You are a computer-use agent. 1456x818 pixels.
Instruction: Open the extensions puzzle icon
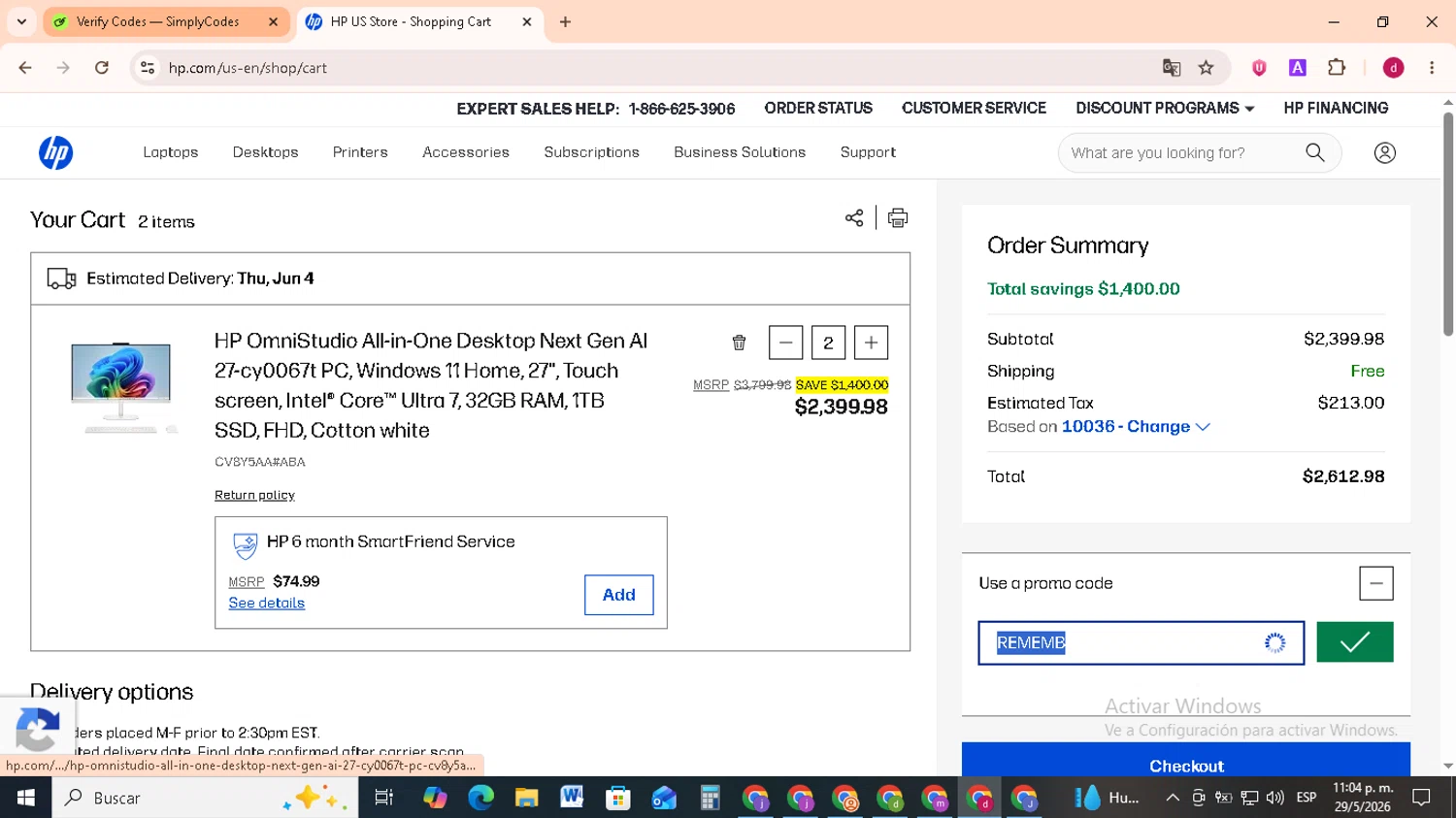[1337, 68]
